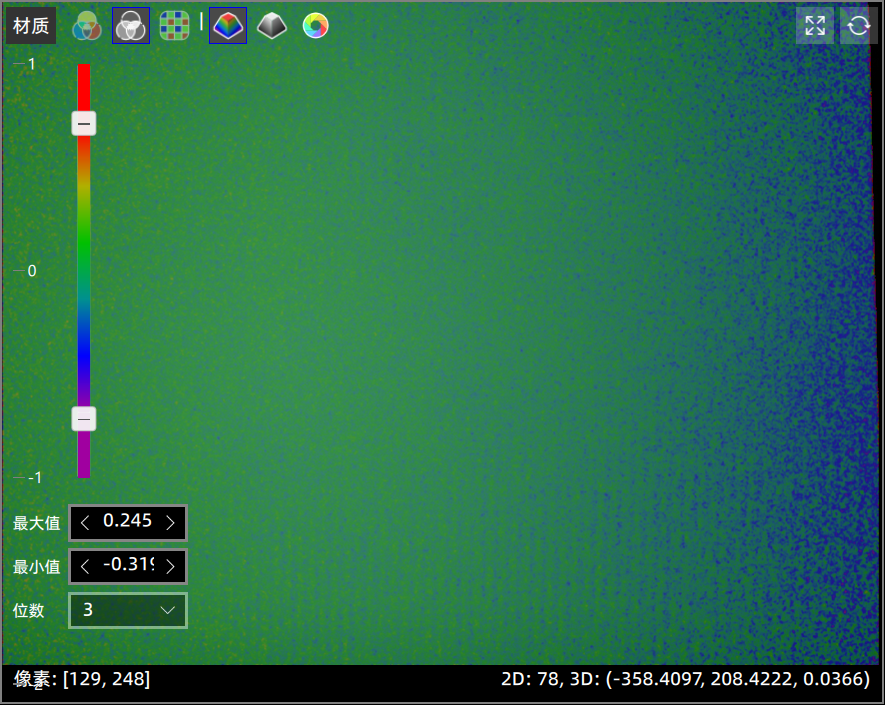Click the rainbow color scale bar
This screenshot has height=705, width=885.
(x=84, y=270)
